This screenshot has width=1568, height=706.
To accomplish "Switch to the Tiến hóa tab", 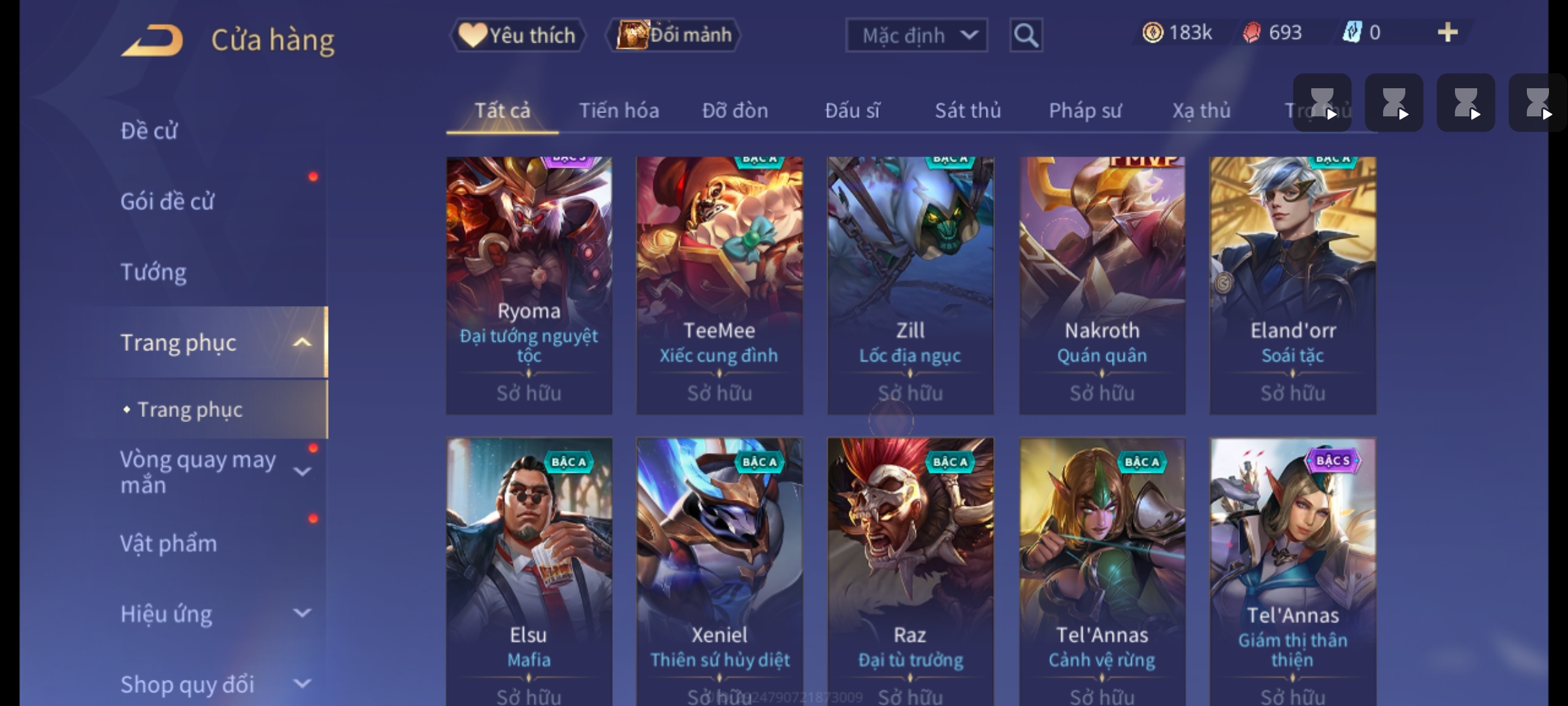I will click(x=619, y=110).
